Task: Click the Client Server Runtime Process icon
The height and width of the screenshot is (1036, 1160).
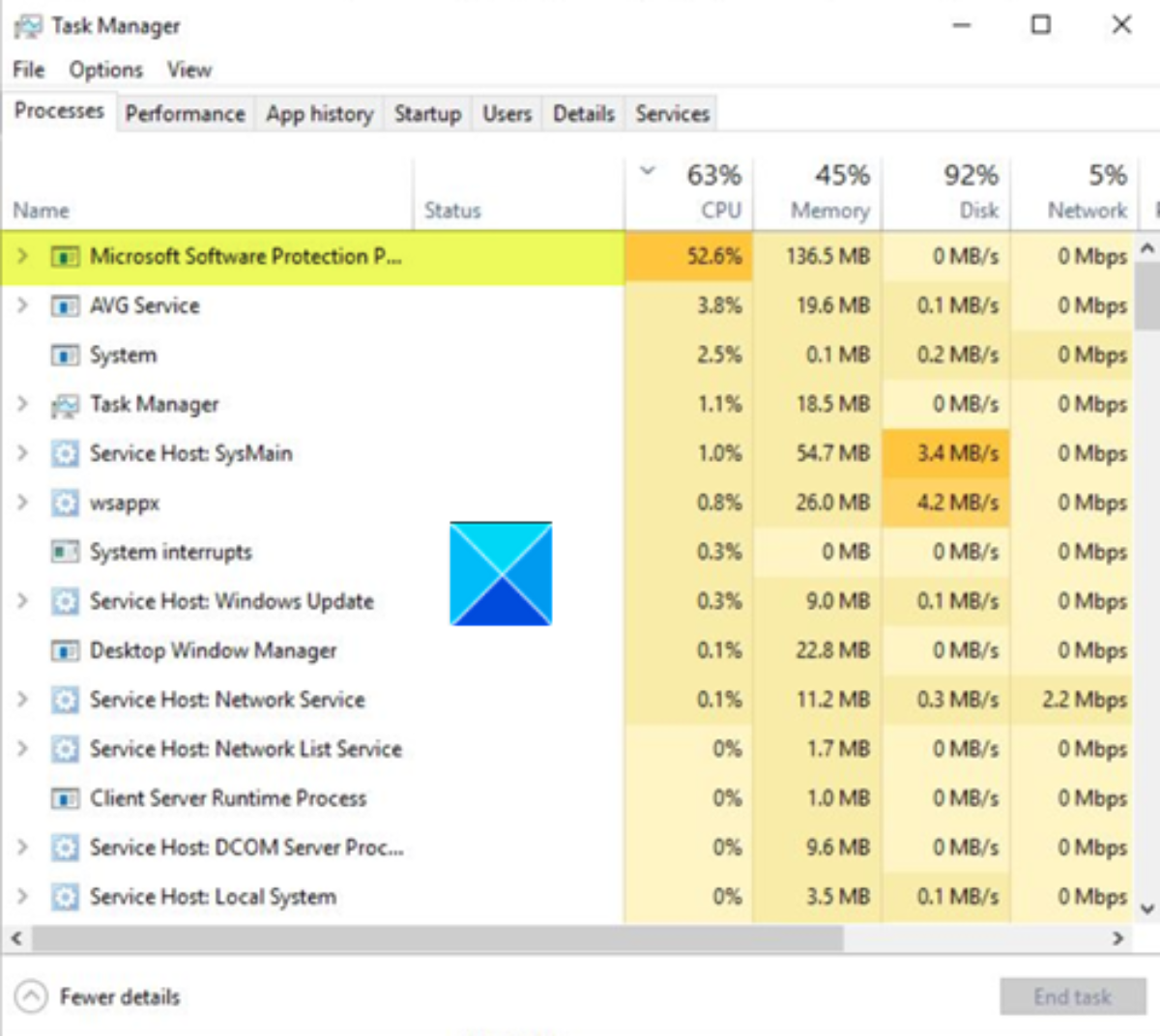Action: [x=65, y=799]
